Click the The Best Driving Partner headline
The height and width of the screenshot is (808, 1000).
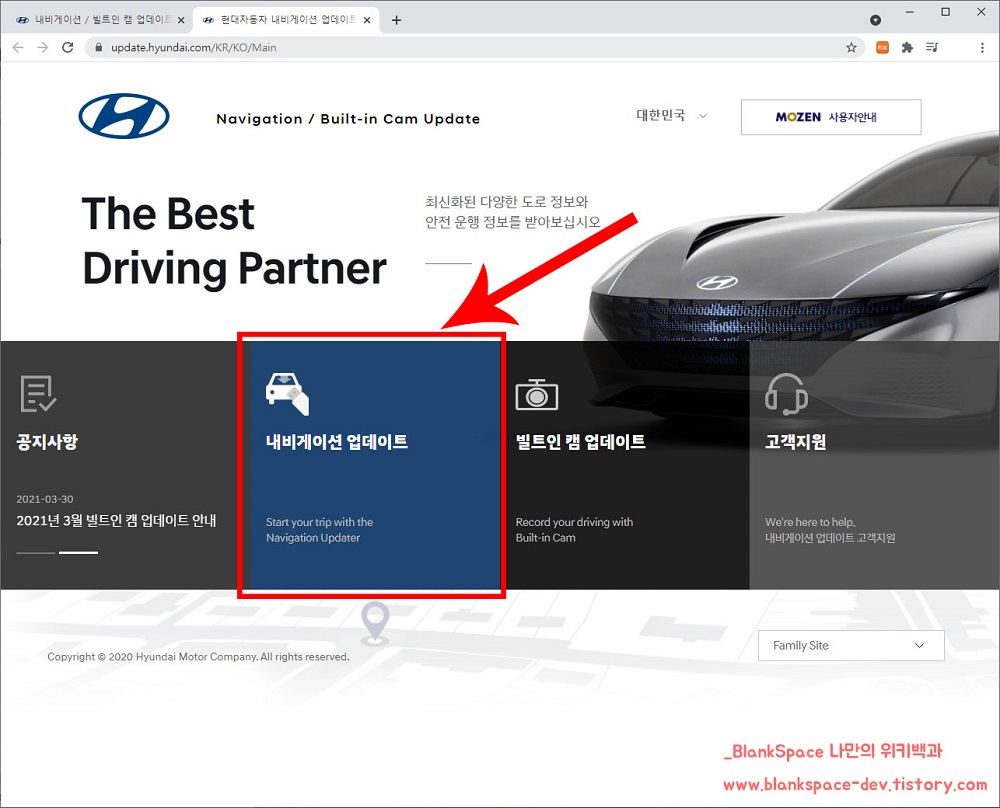coord(234,241)
